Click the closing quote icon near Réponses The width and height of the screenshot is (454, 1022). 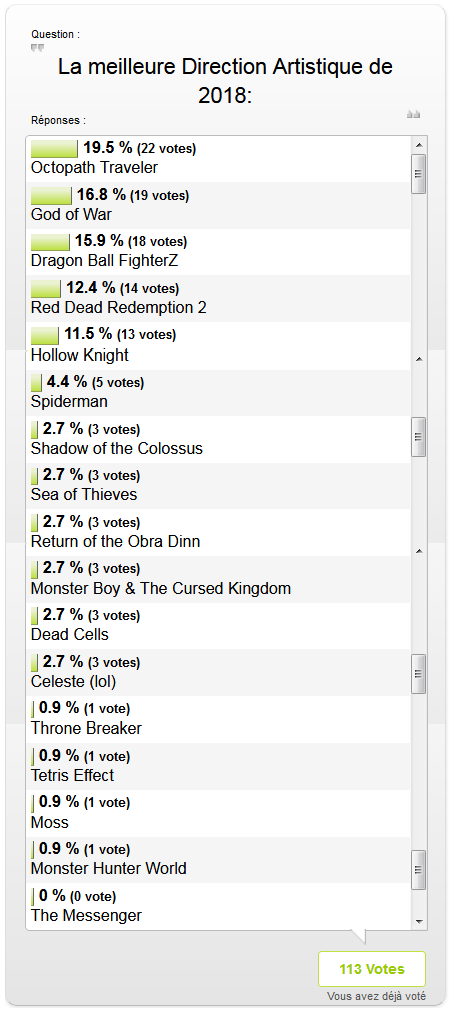pos(414,115)
